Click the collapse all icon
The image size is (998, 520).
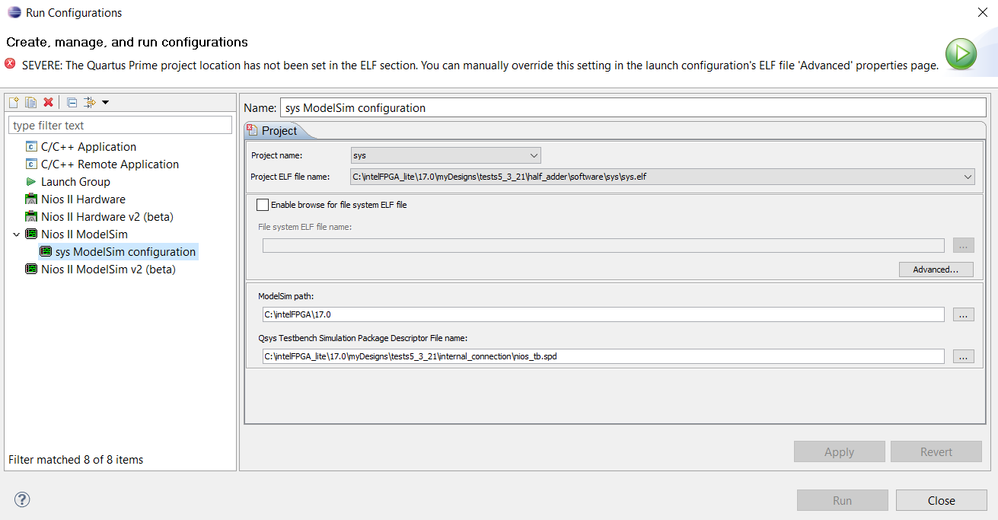coord(72,102)
